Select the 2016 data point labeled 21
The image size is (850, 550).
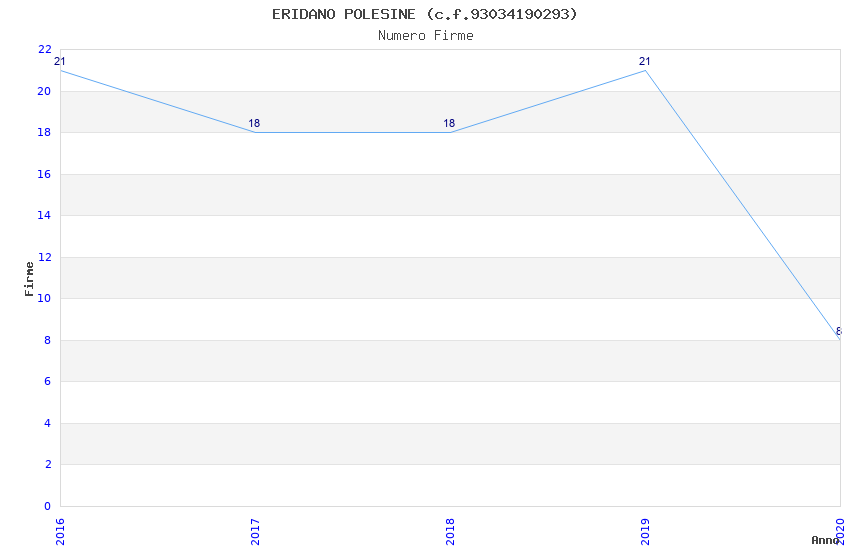60,70
